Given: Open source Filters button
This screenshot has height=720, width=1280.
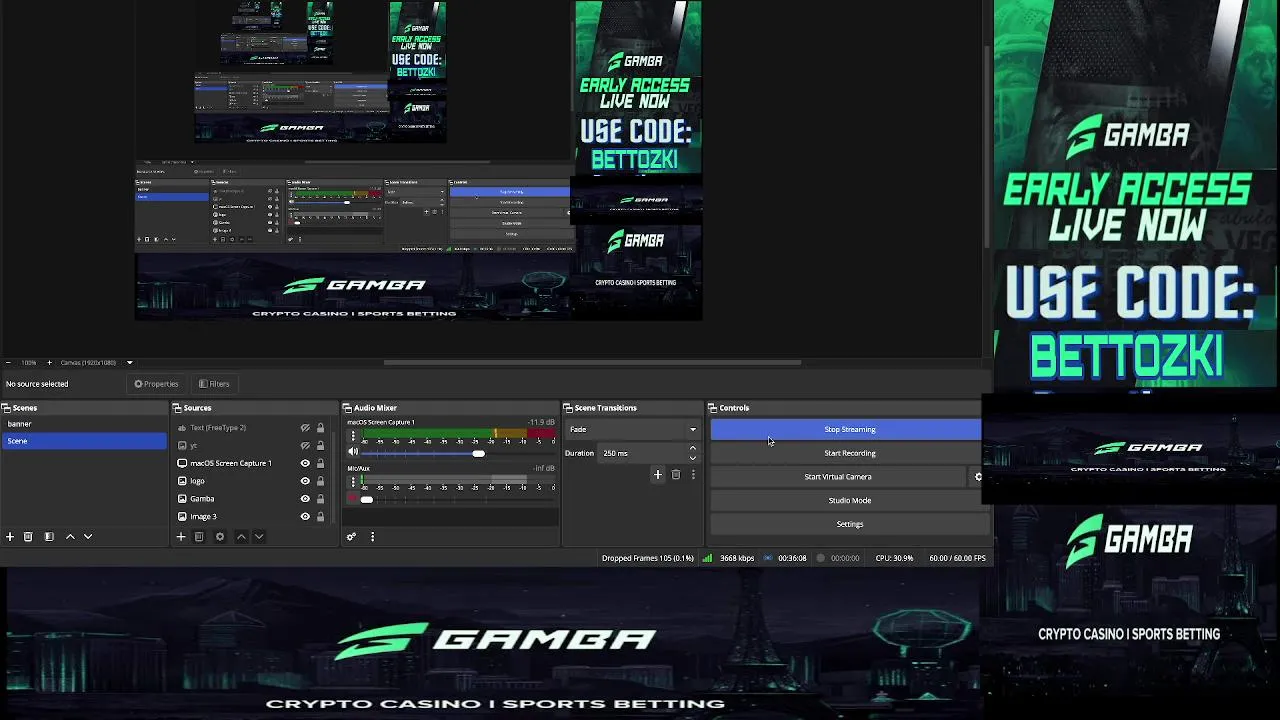Looking at the screenshot, I should coord(214,384).
